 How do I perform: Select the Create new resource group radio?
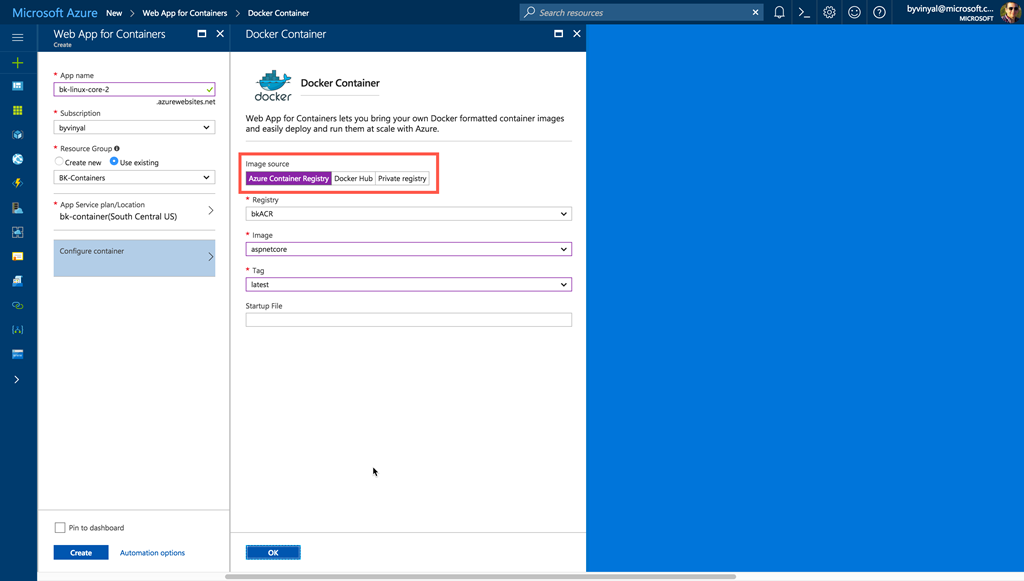point(60,162)
